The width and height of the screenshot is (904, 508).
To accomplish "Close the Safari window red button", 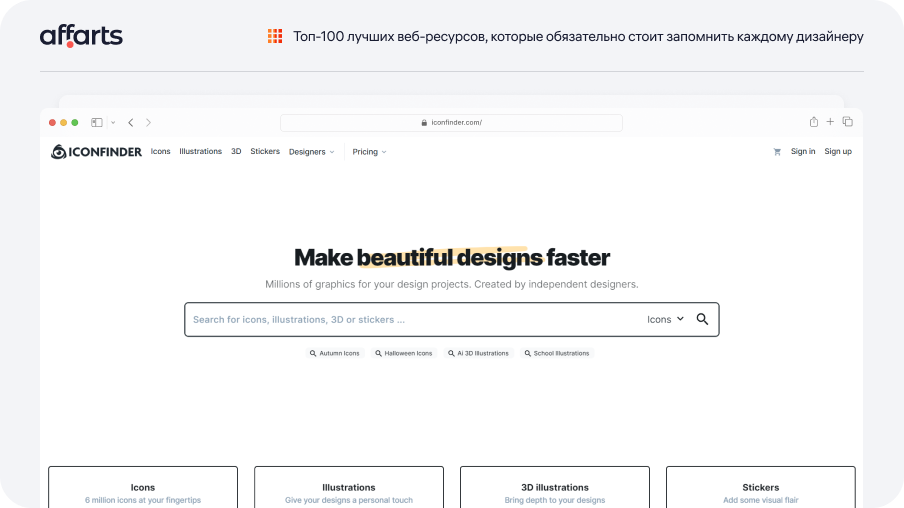I will 52,122.
